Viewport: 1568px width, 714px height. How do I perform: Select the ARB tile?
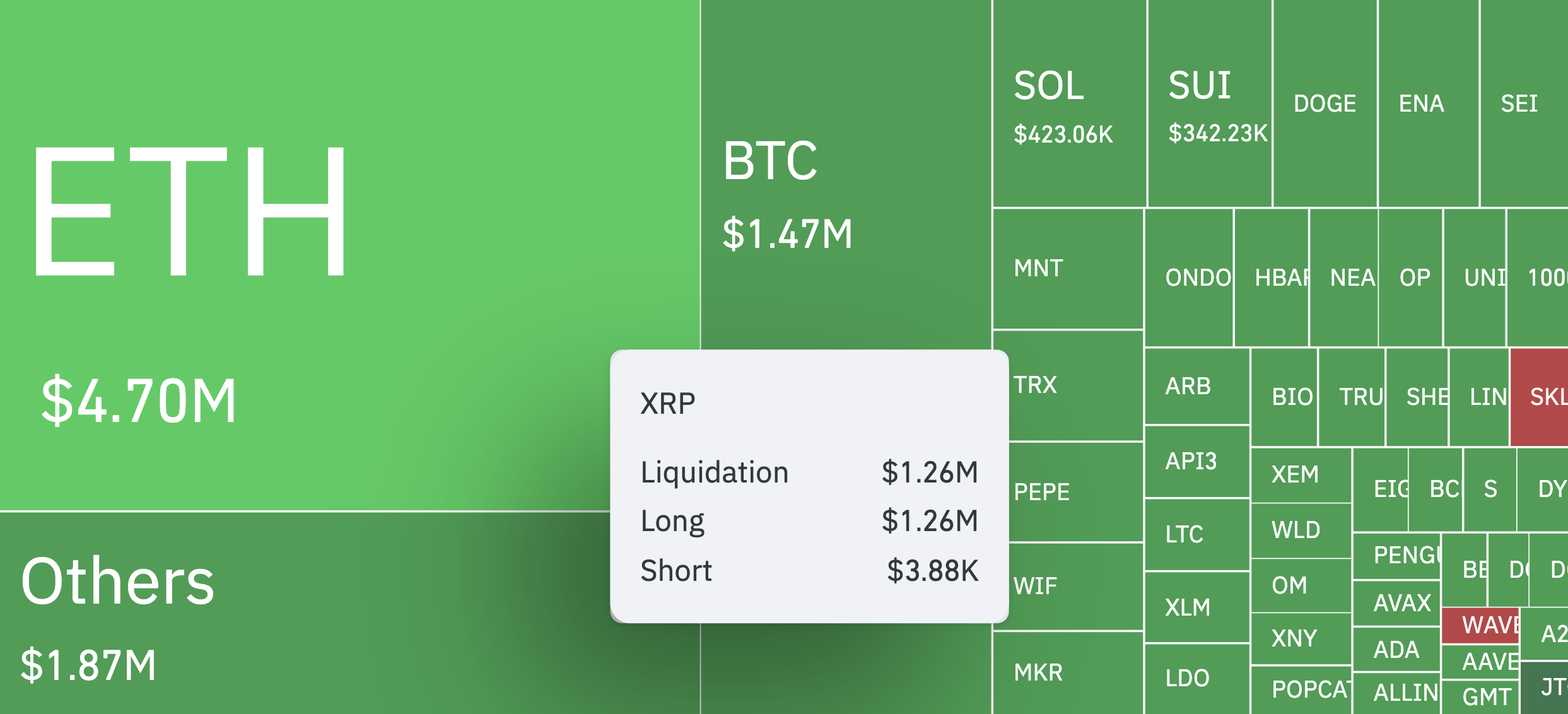click(x=1196, y=386)
